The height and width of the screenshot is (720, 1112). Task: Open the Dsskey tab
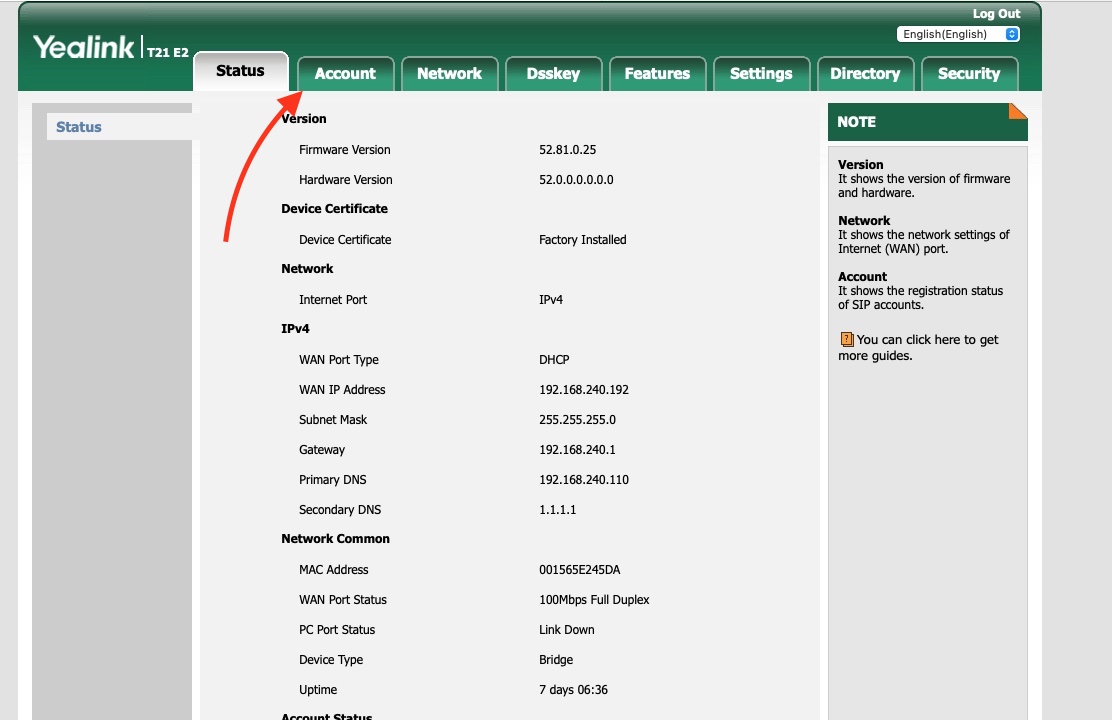point(553,74)
